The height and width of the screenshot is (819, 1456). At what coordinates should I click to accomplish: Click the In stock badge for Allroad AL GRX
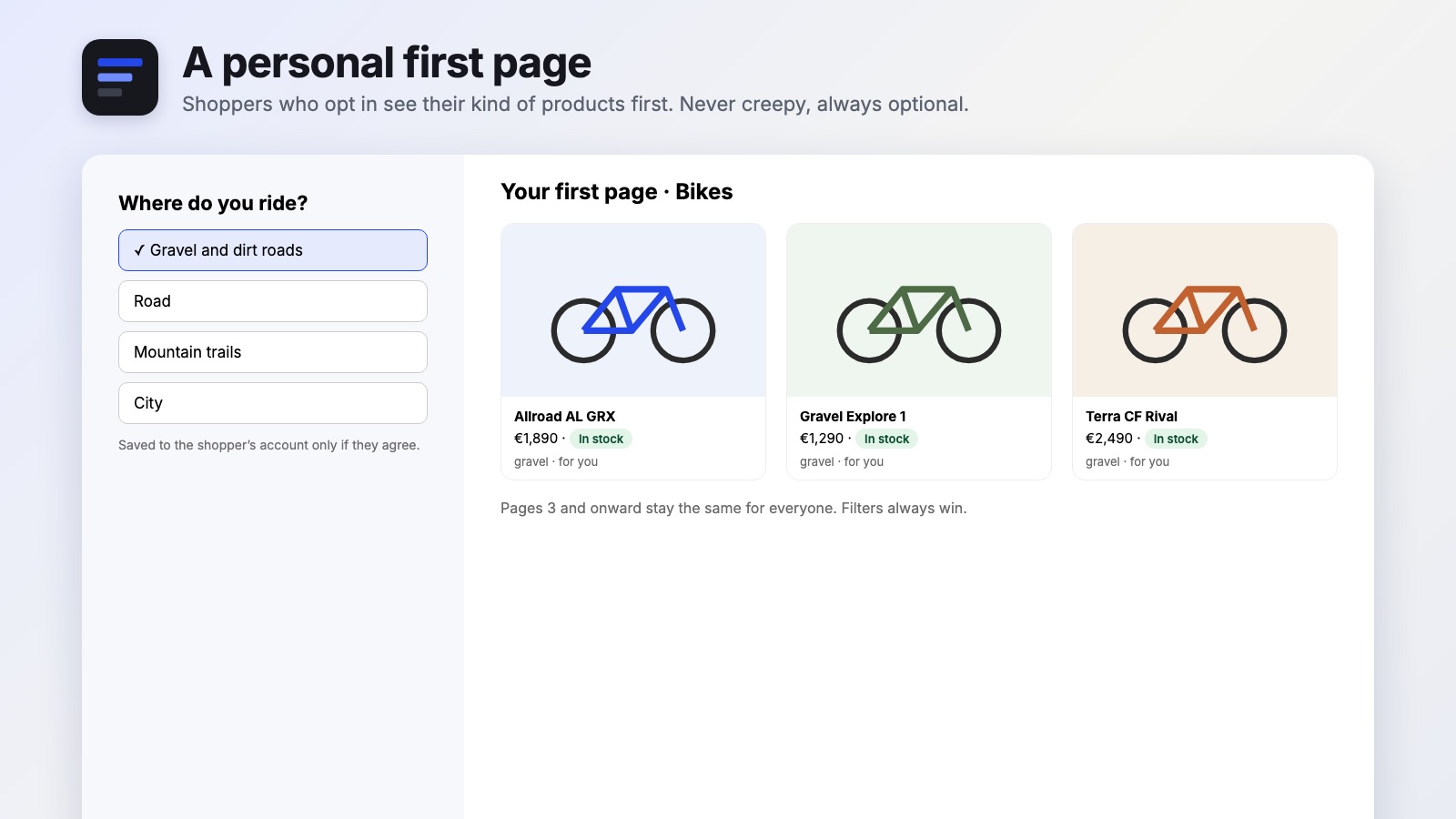pos(601,439)
